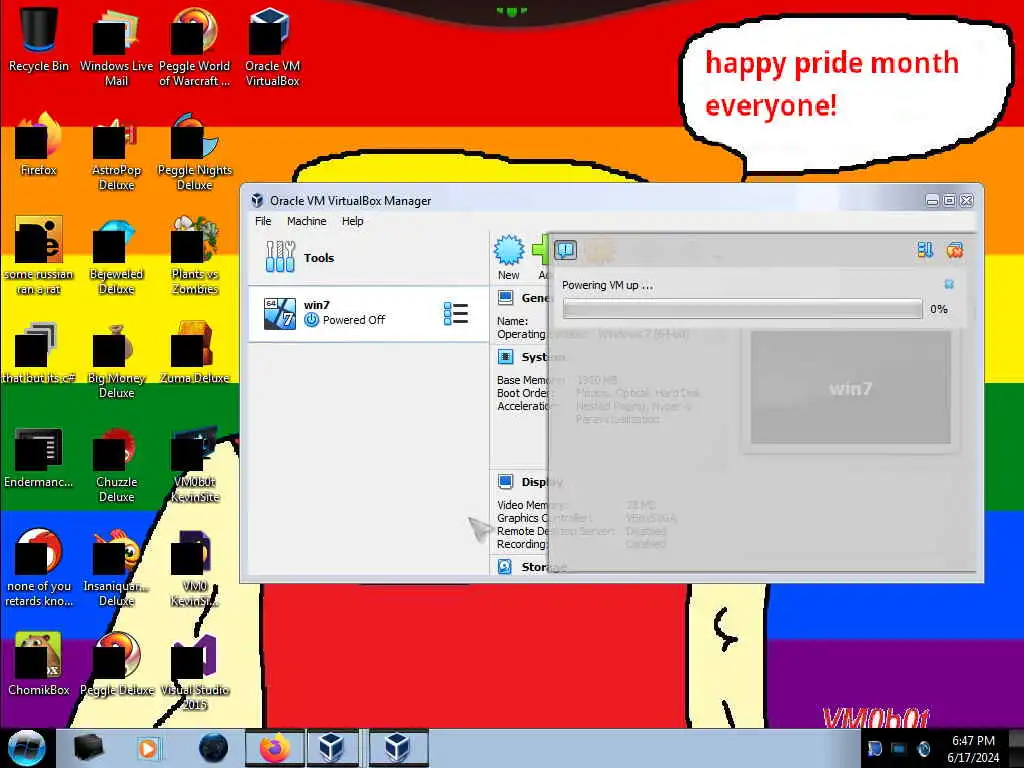Select Tools in the VirtualBox sidebar
The height and width of the screenshot is (768, 1024).
pyautogui.click(x=368, y=257)
